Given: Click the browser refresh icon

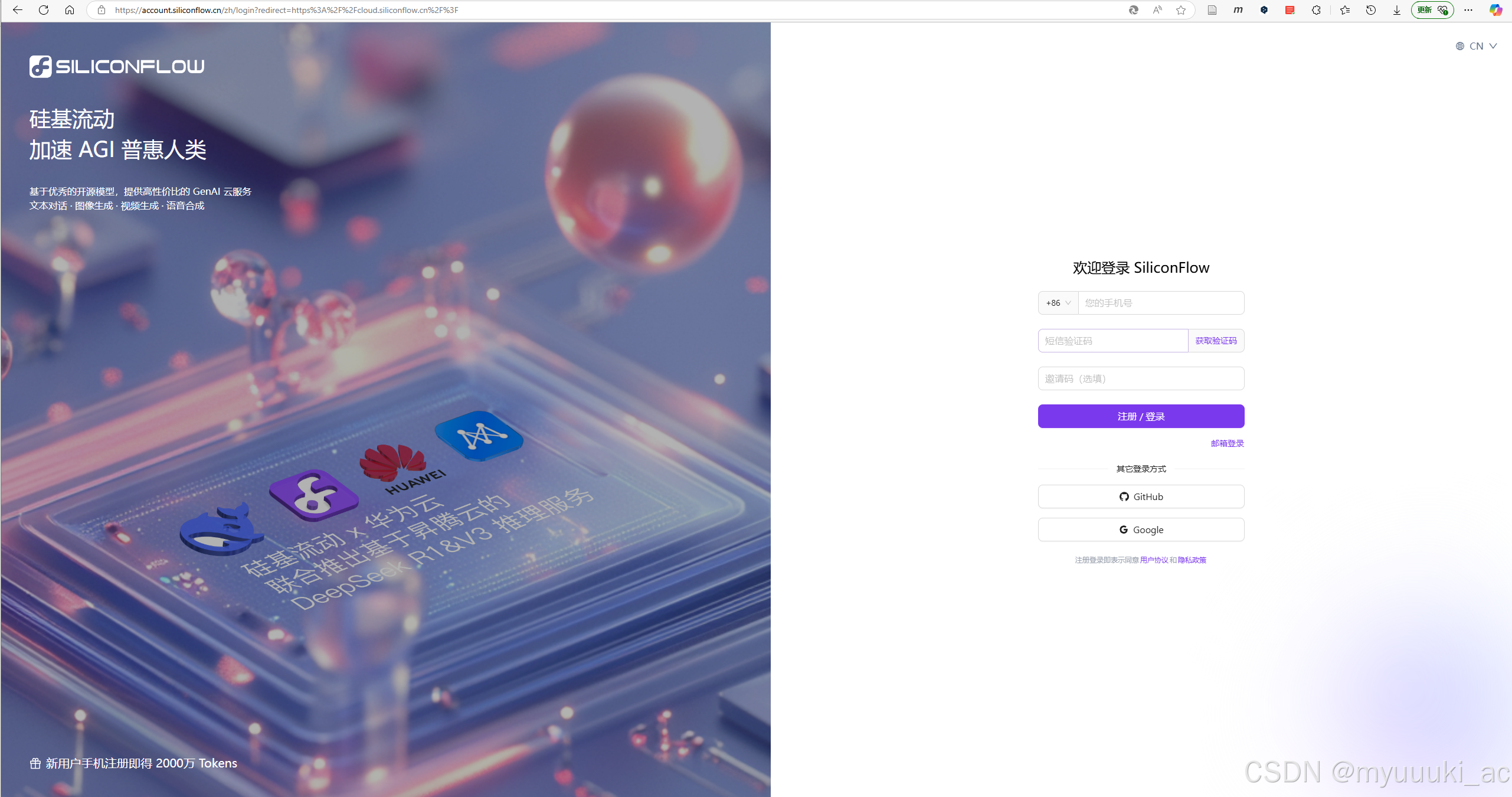Looking at the screenshot, I should 43,10.
